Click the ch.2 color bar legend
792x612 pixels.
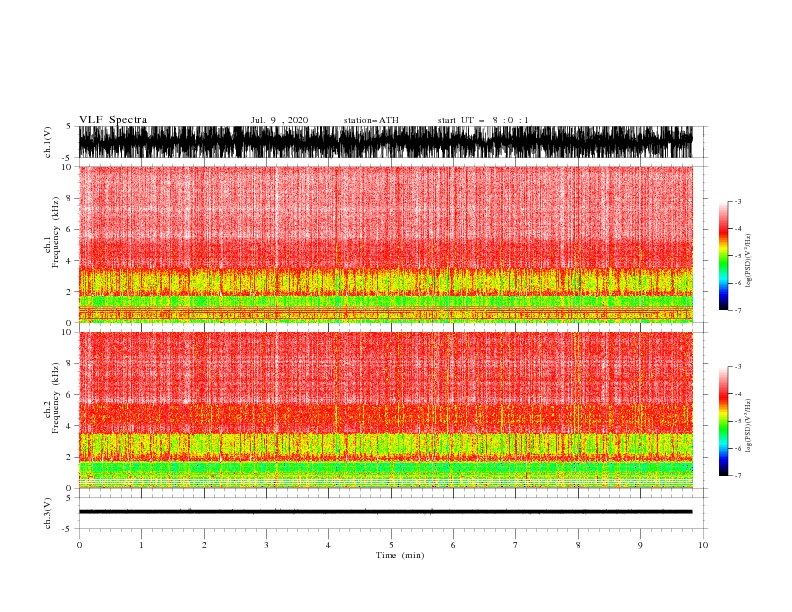pos(723,421)
